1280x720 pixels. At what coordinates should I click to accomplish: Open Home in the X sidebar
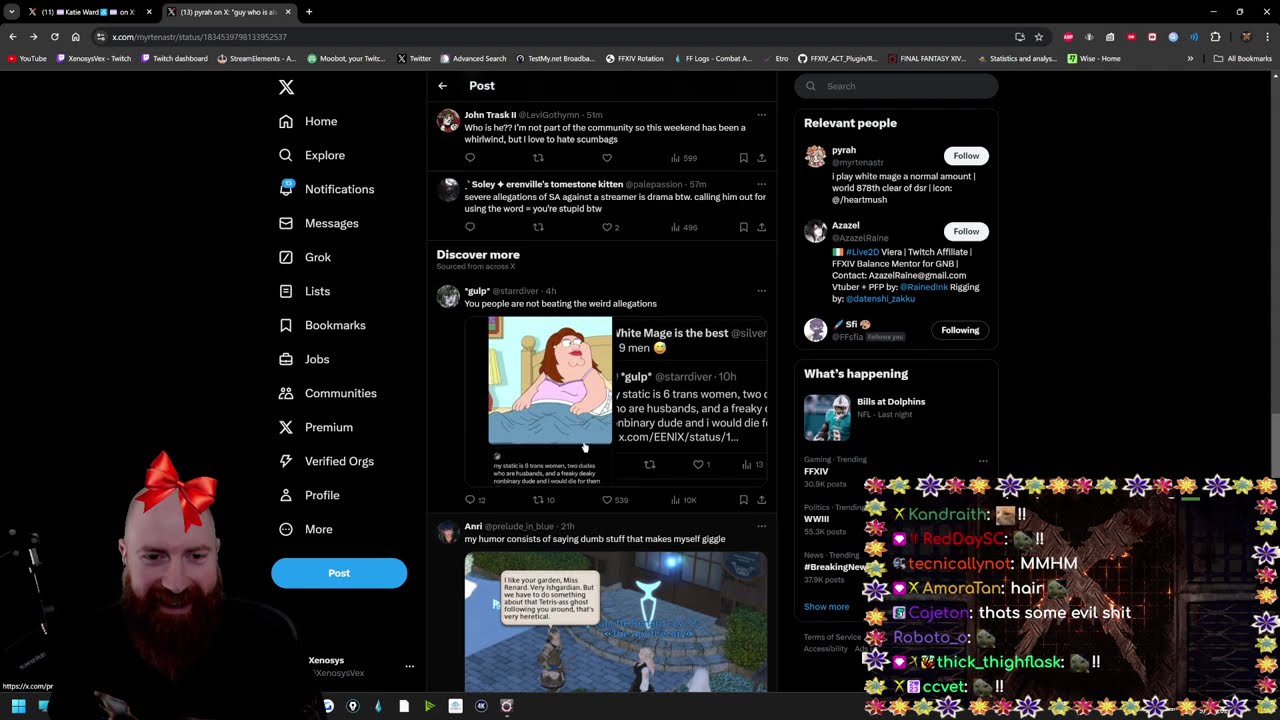pyautogui.click(x=308, y=121)
